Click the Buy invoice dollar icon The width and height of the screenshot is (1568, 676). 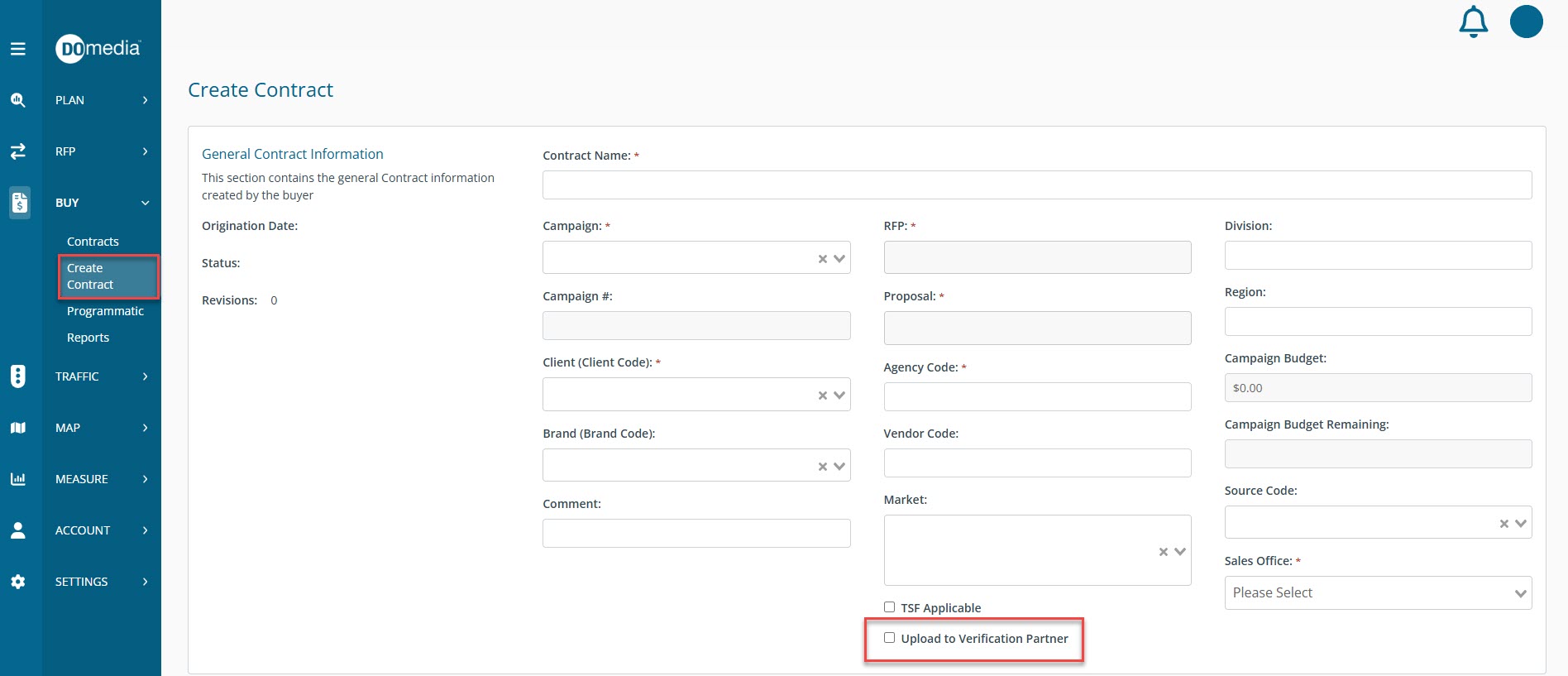pos(20,202)
